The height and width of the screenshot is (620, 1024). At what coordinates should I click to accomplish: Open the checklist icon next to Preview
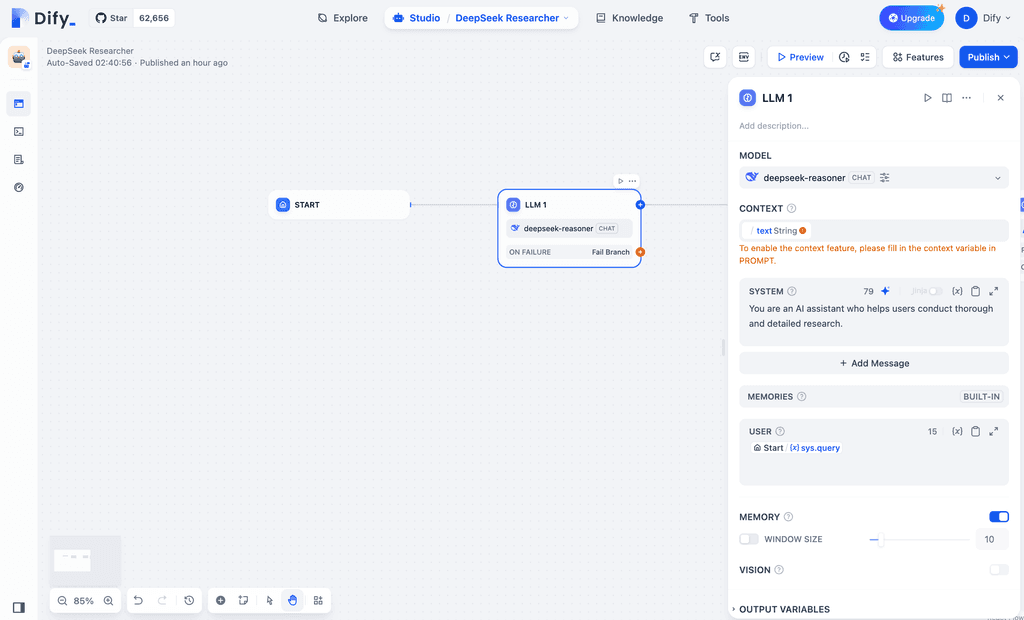[x=866, y=57]
